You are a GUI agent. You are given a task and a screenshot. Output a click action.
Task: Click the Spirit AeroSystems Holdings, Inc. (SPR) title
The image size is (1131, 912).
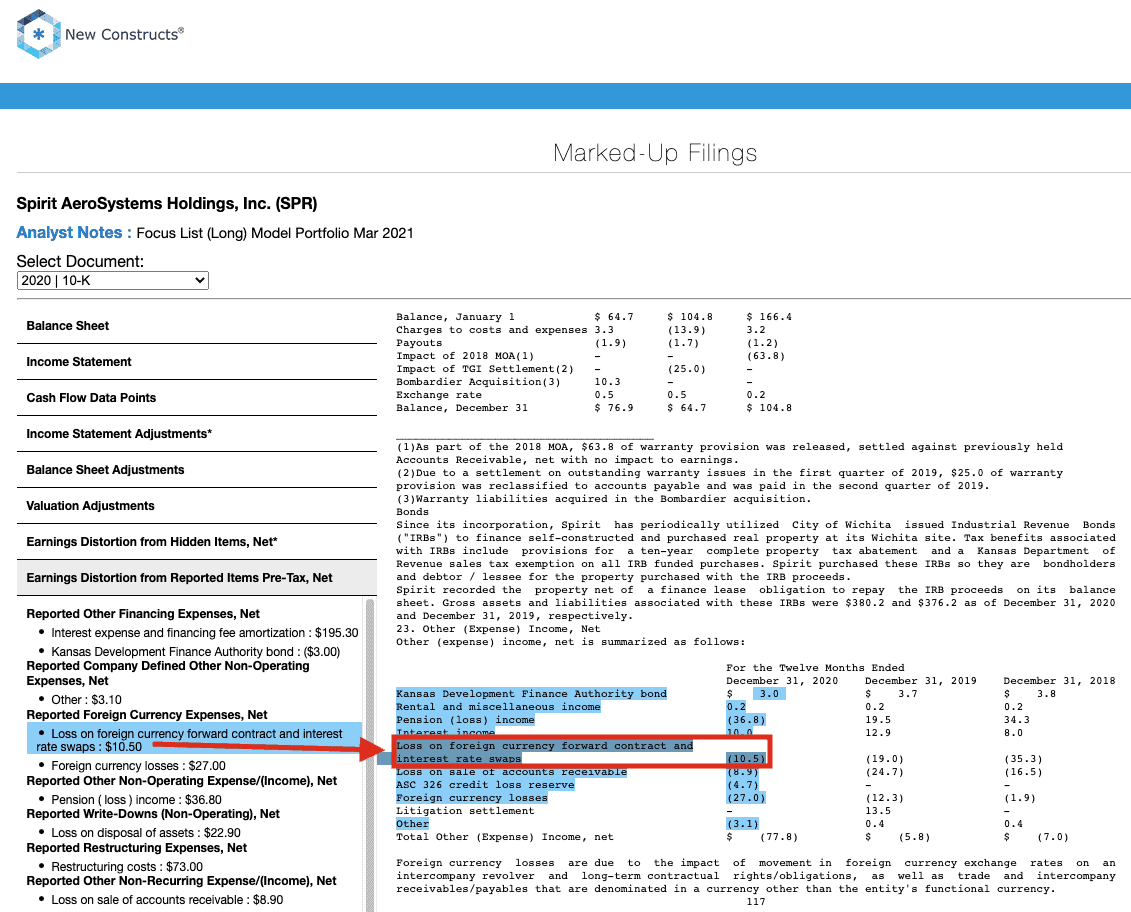[x=167, y=204]
